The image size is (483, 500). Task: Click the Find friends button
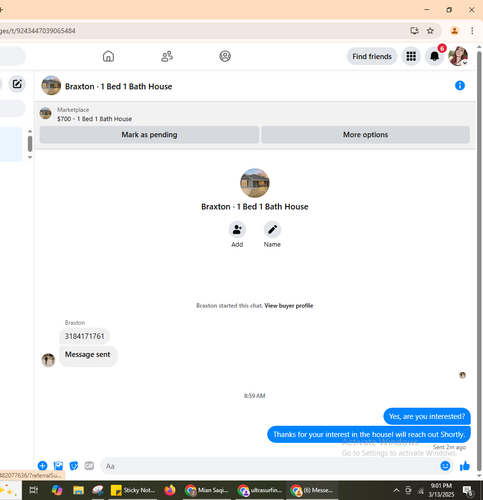(x=372, y=57)
